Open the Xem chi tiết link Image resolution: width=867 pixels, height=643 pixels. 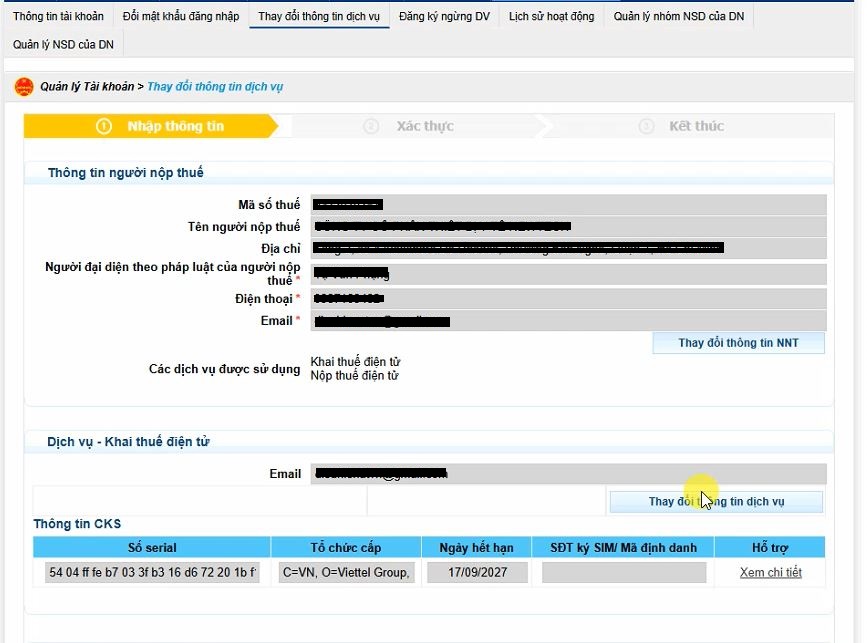[770, 573]
